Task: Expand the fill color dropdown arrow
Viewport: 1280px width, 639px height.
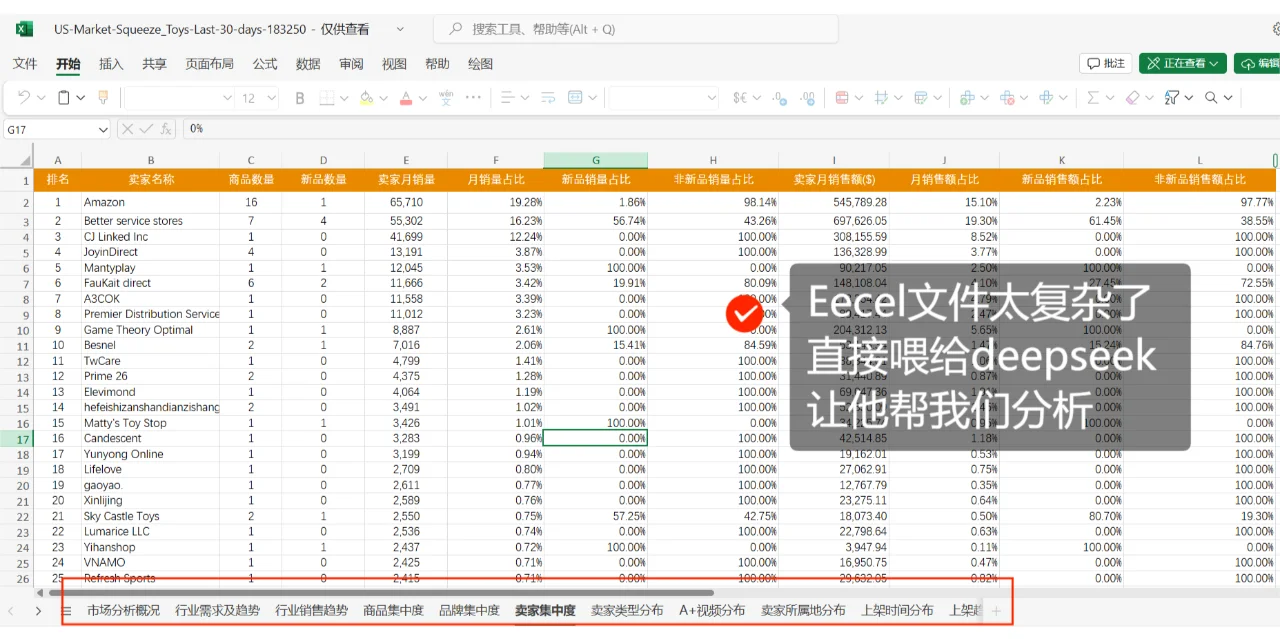Action: click(383, 98)
